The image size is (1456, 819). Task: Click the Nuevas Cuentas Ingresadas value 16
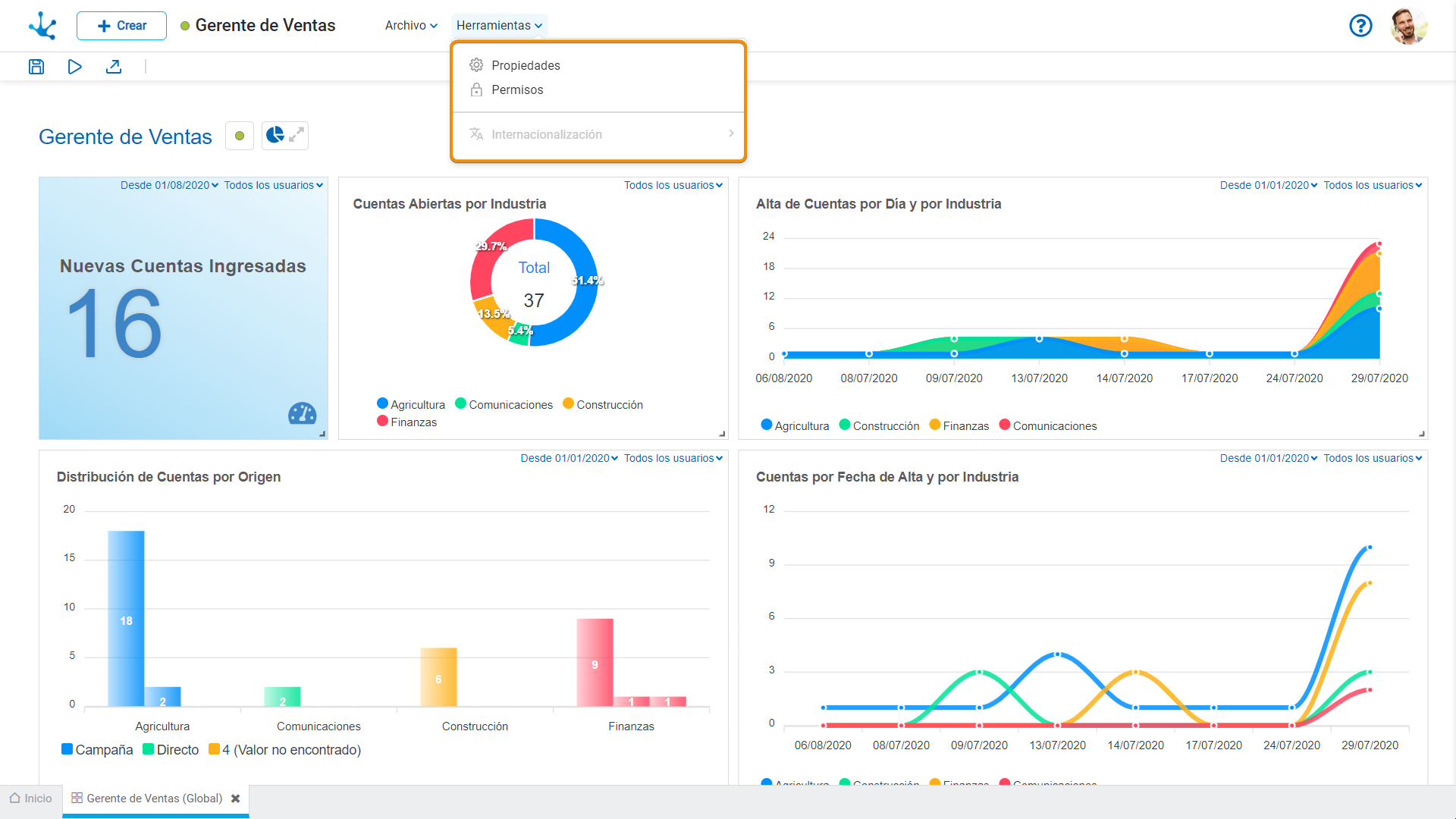point(115,324)
